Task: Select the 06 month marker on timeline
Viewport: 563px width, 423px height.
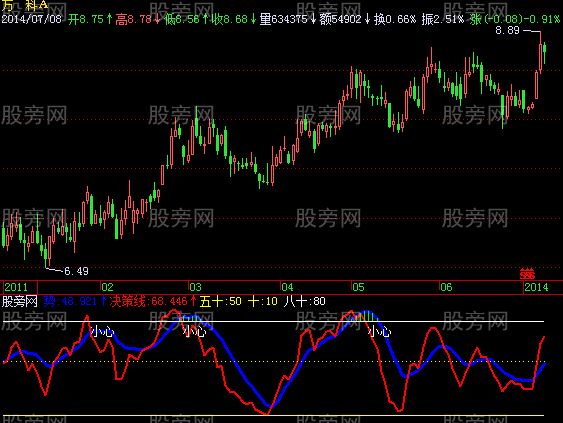Action: (446, 287)
